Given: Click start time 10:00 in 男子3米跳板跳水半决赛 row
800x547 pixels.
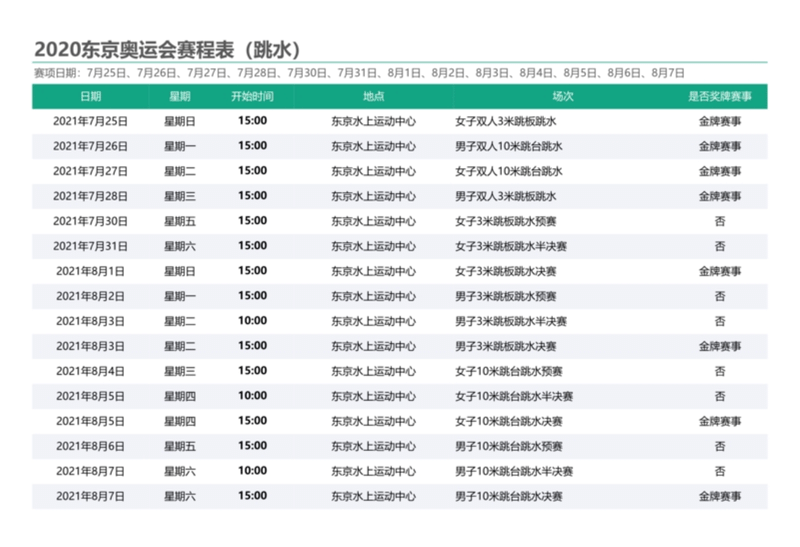Looking at the screenshot, I should 252,321.
